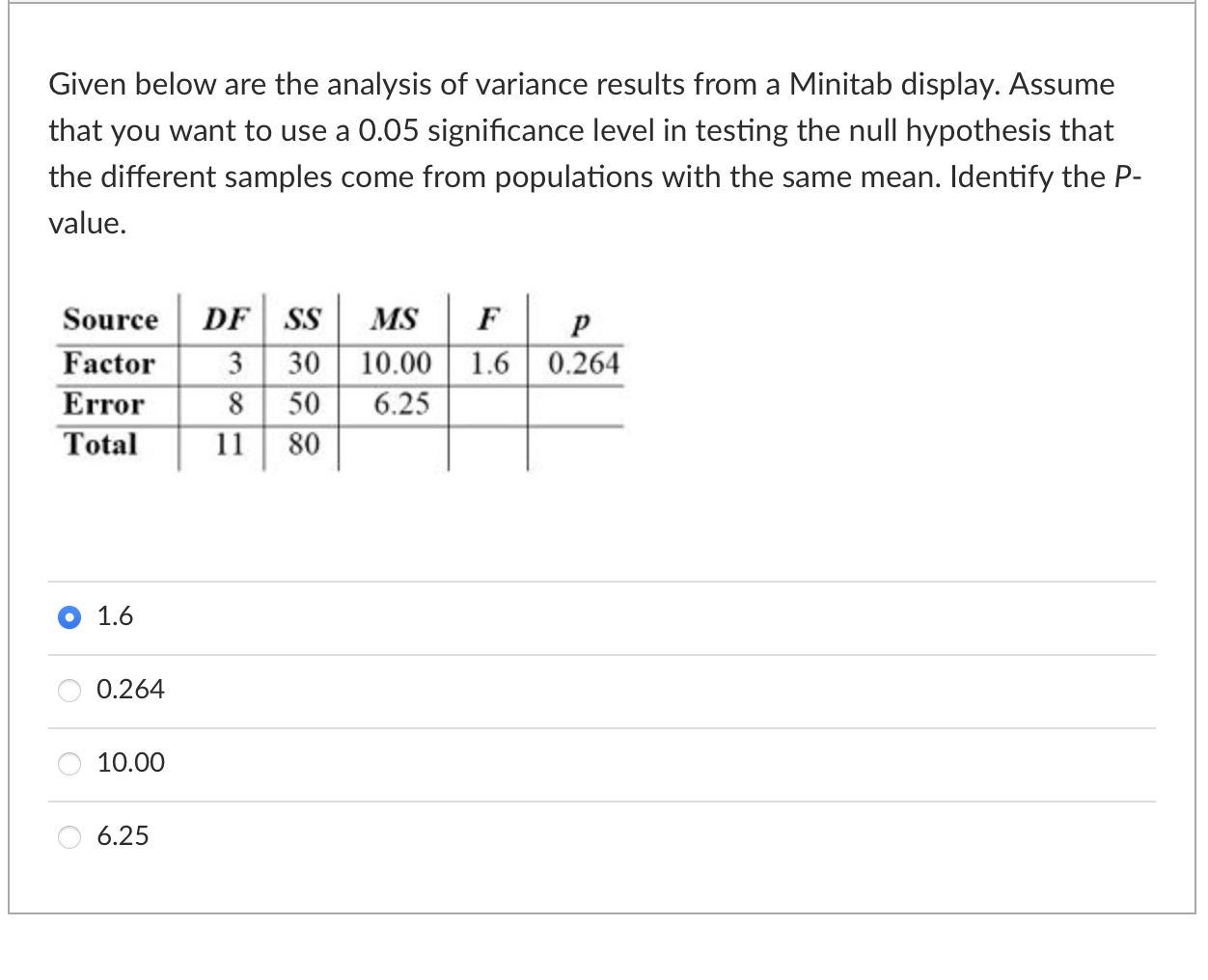
Task: Pick the 6.25 answer option
Action: (x=69, y=836)
